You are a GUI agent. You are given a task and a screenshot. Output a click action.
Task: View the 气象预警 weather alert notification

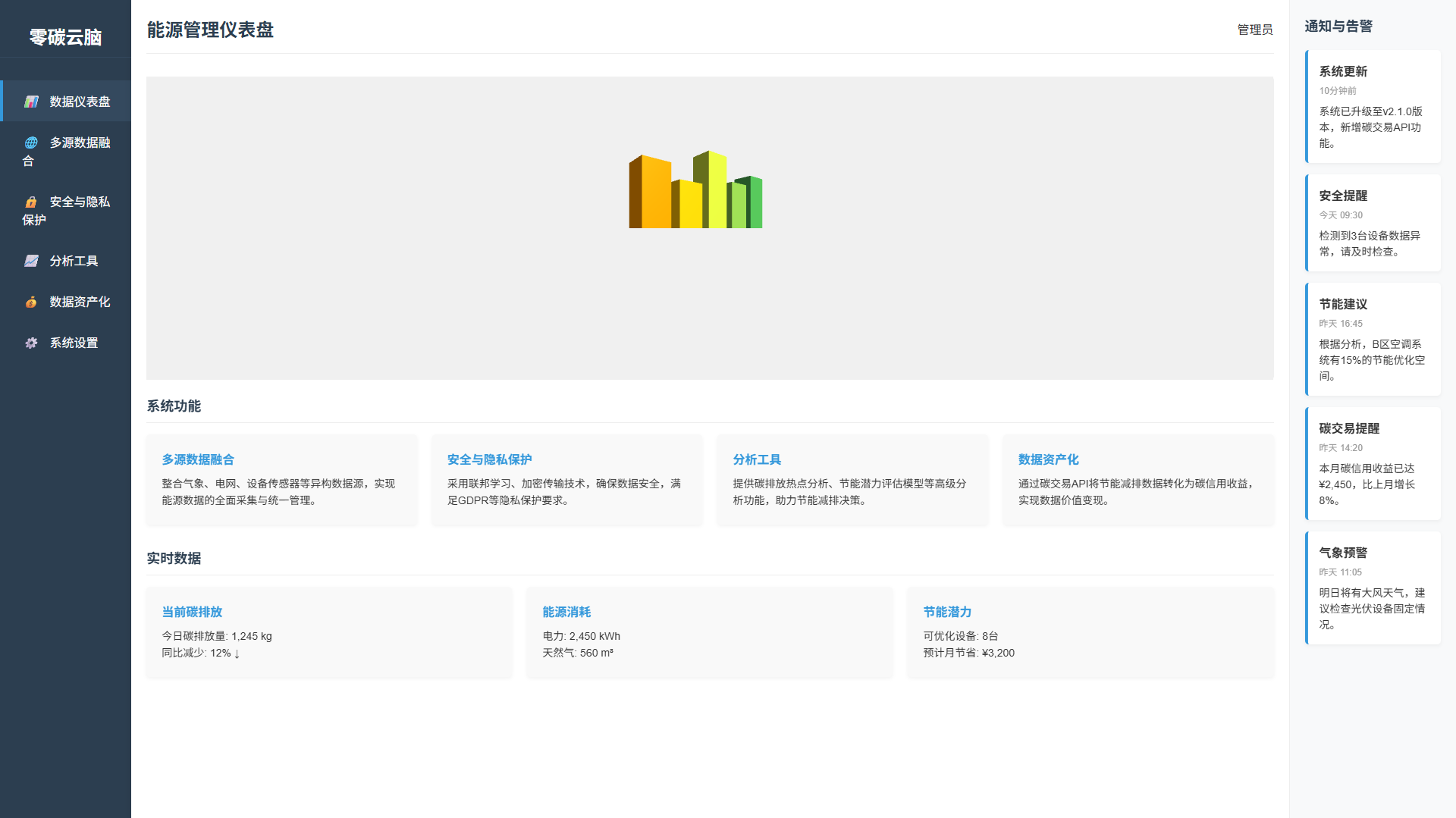tap(1373, 588)
